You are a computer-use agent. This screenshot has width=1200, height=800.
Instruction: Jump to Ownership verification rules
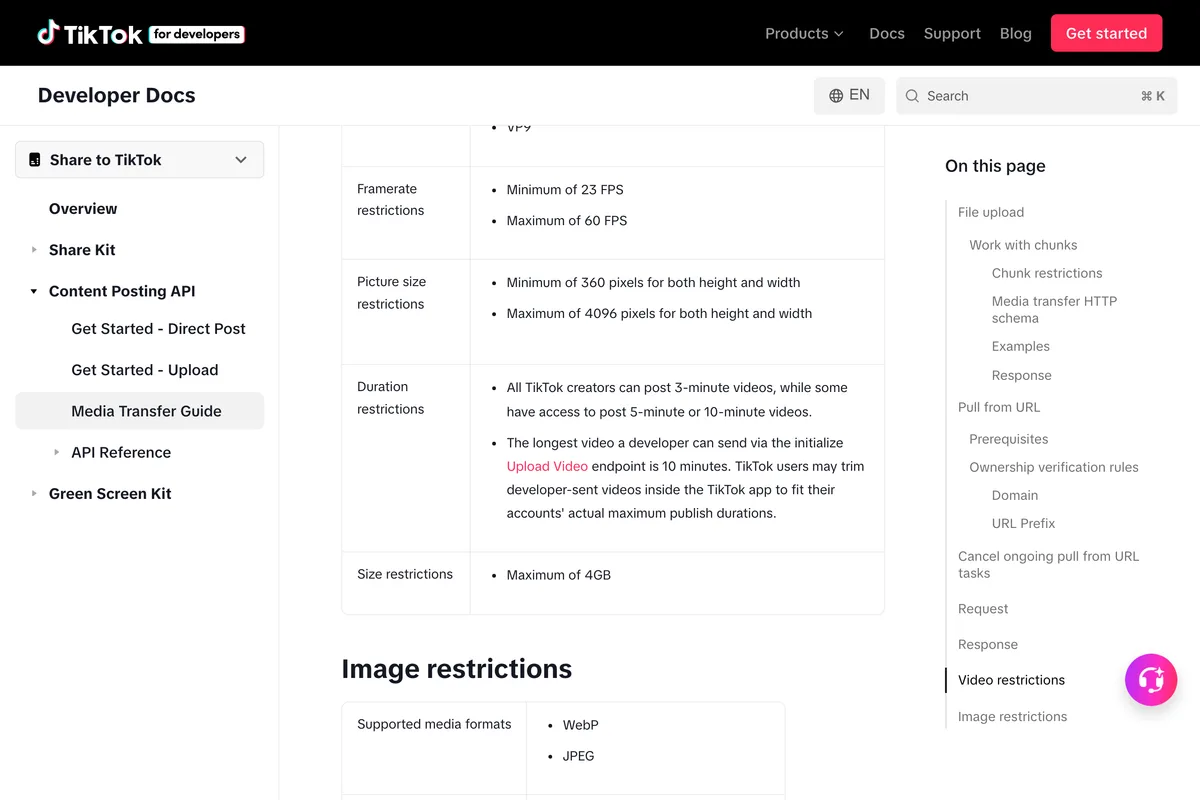[1054, 467]
